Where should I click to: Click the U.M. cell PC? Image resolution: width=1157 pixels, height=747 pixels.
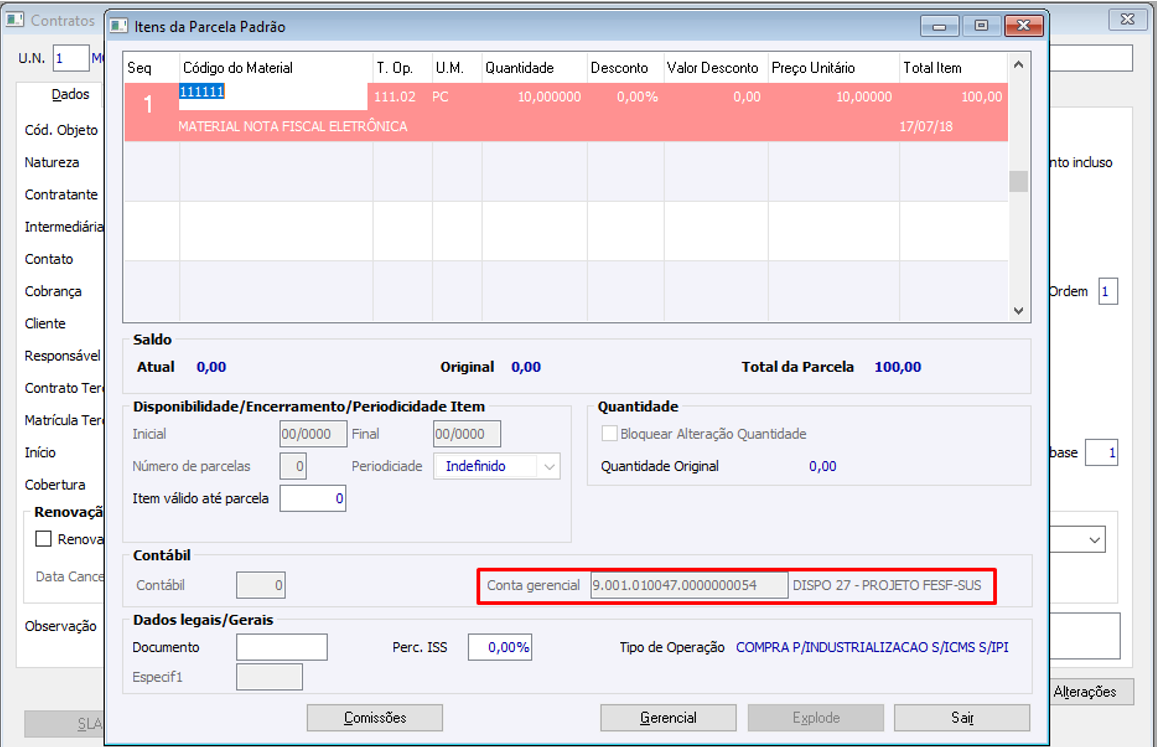[441, 97]
